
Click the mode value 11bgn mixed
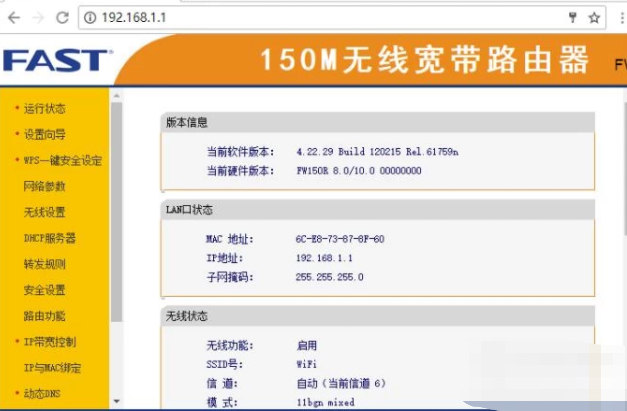tap(325, 402)
